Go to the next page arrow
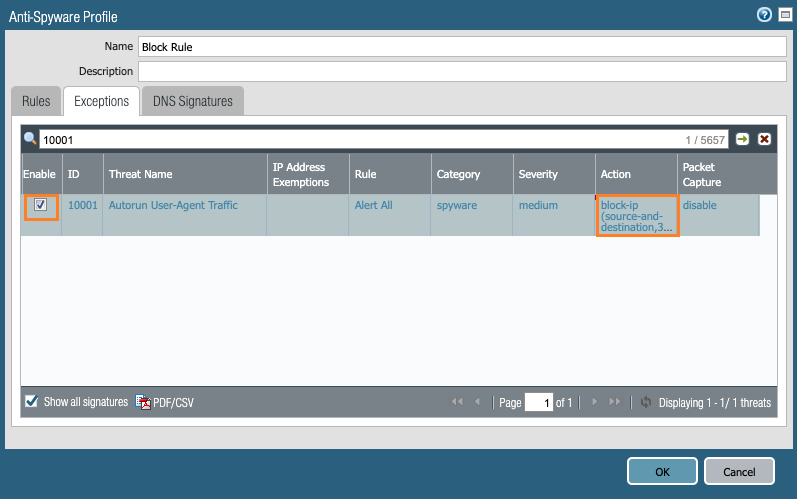The width and height of the screenshot is (797, 499). click(594, 402)
